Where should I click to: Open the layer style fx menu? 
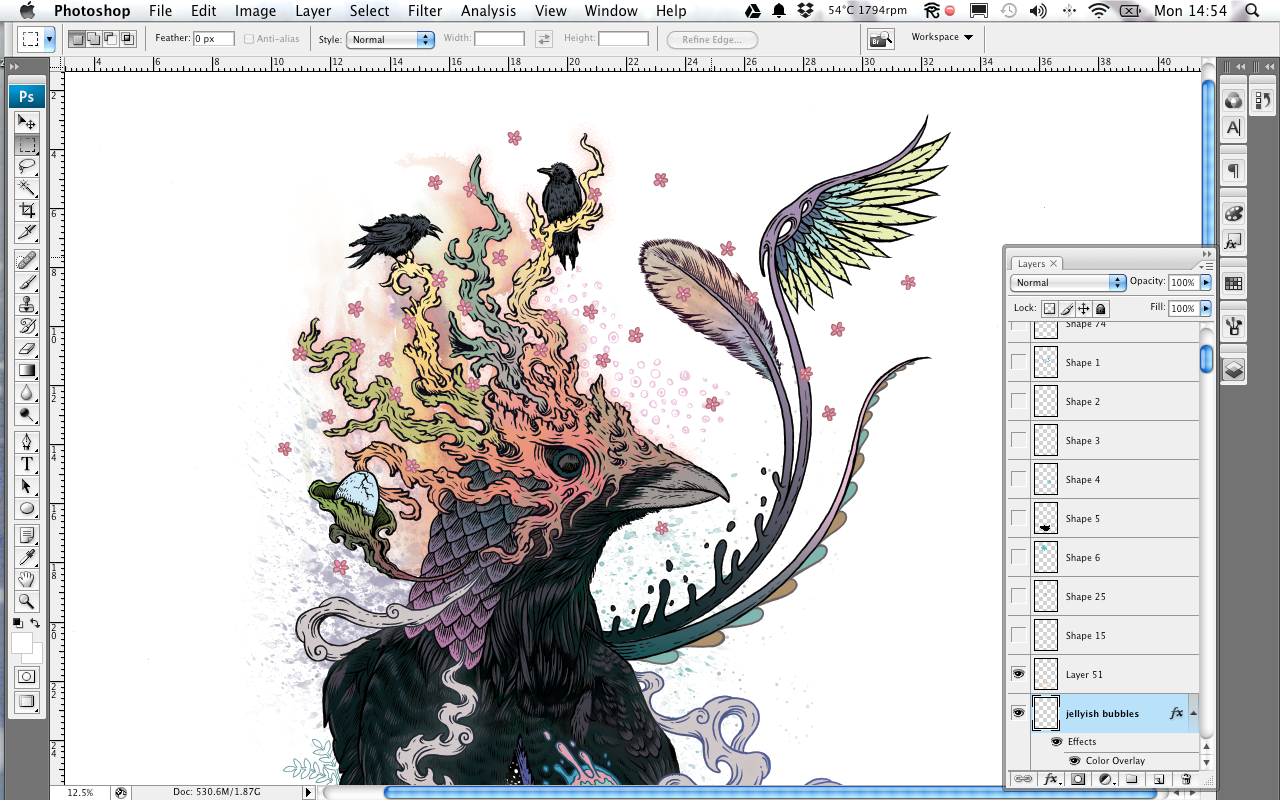[1051, 779]
